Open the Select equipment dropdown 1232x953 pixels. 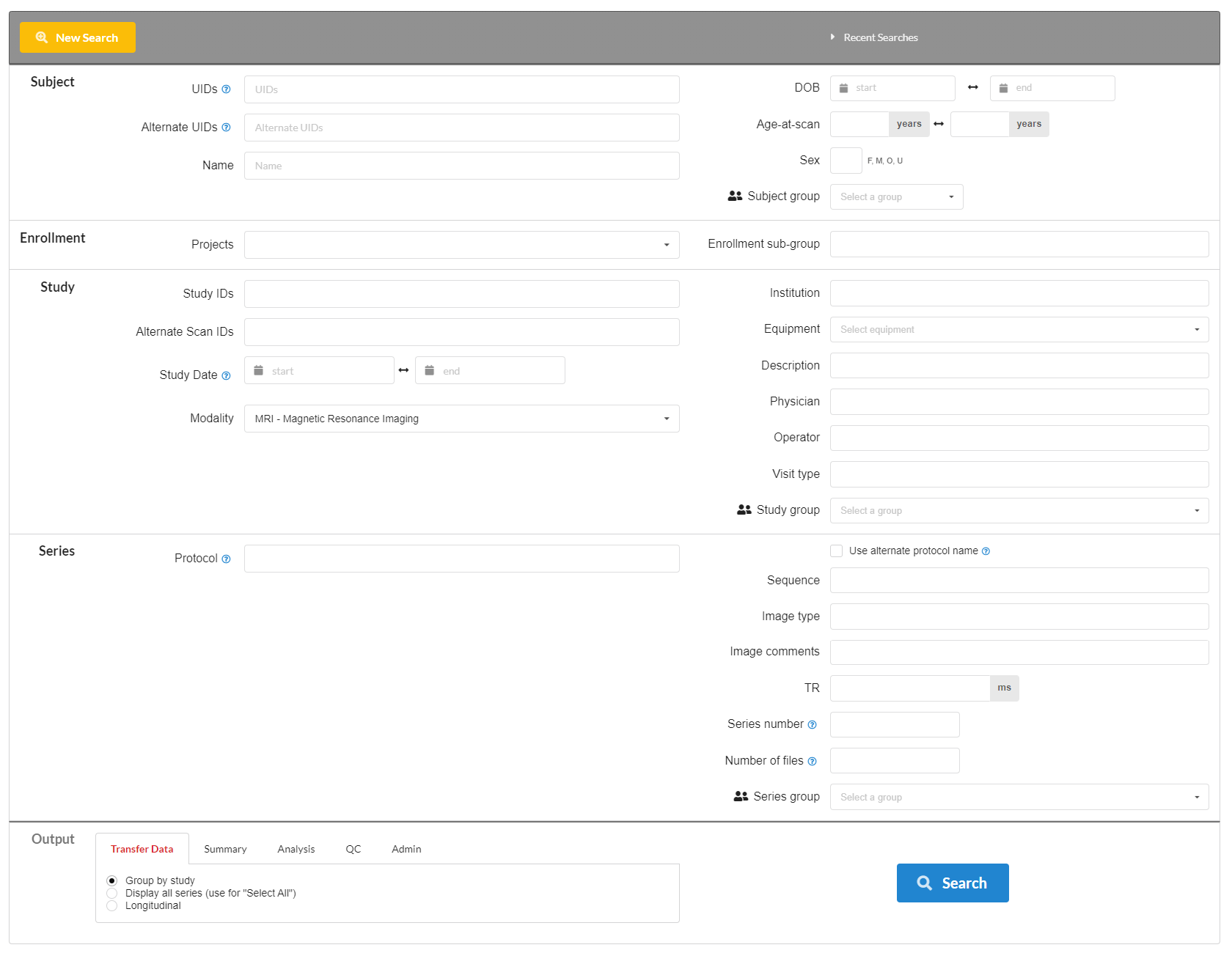[1019, 330]
